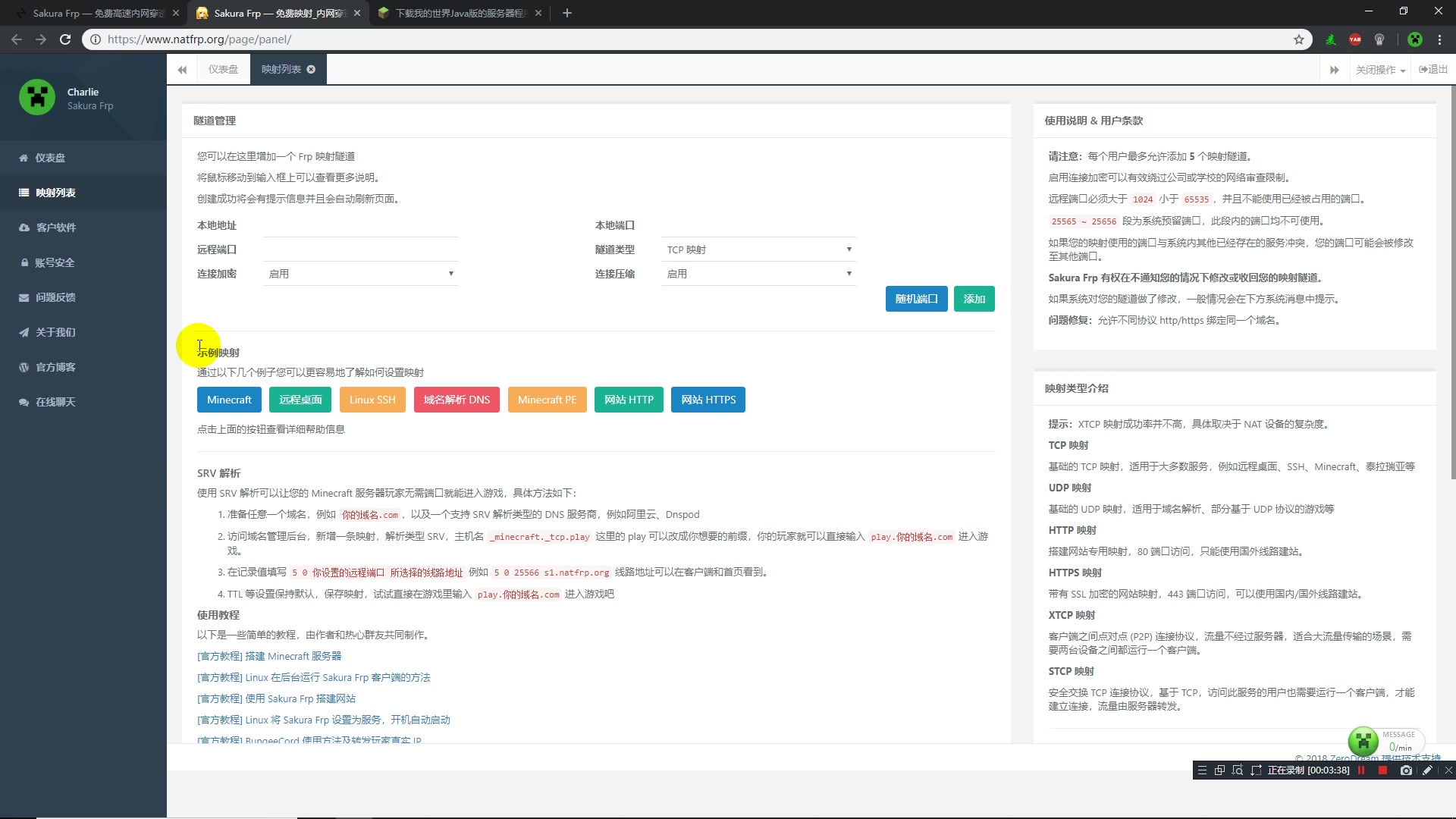Open tutorial link 搭建 Minecraft 服务器
Screen dimensions: 1456x819
click(x=269, y=656)
